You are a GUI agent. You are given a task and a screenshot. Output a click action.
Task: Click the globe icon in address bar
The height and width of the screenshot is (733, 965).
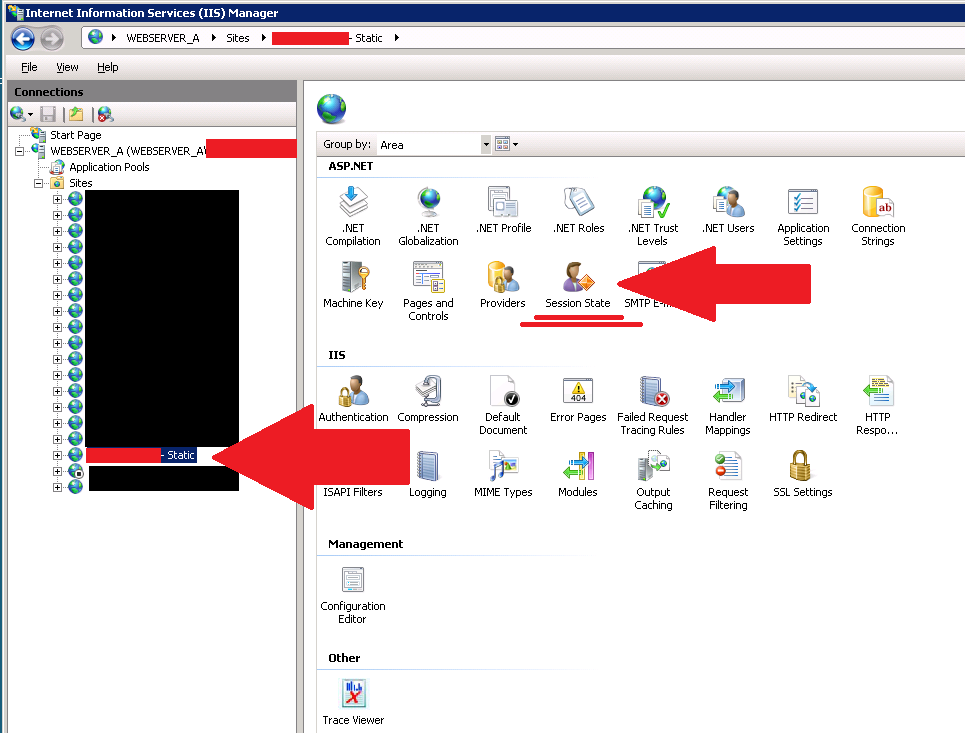pos(95,38)
